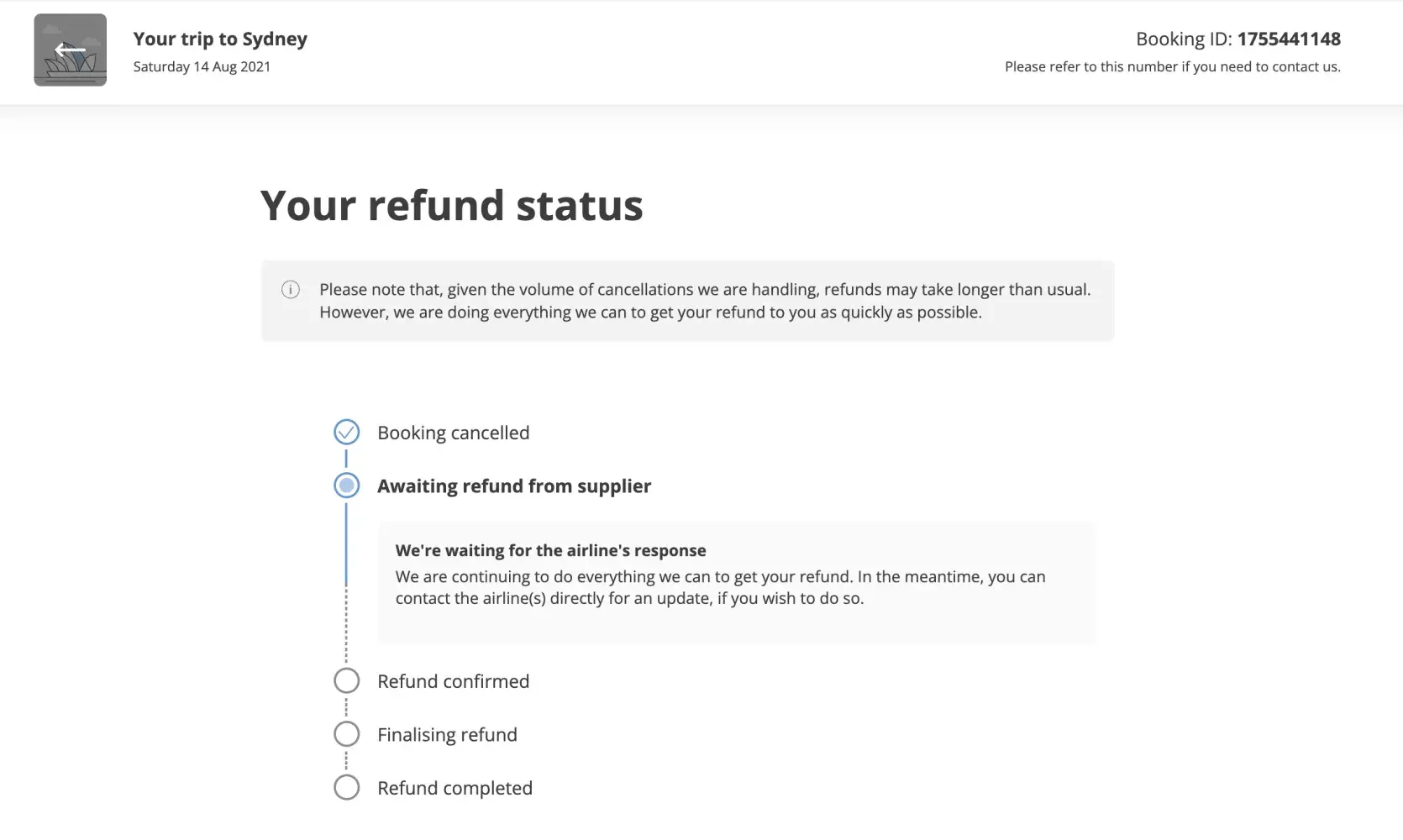Click the Refund confirmed step circle

[x=346, y=680]
